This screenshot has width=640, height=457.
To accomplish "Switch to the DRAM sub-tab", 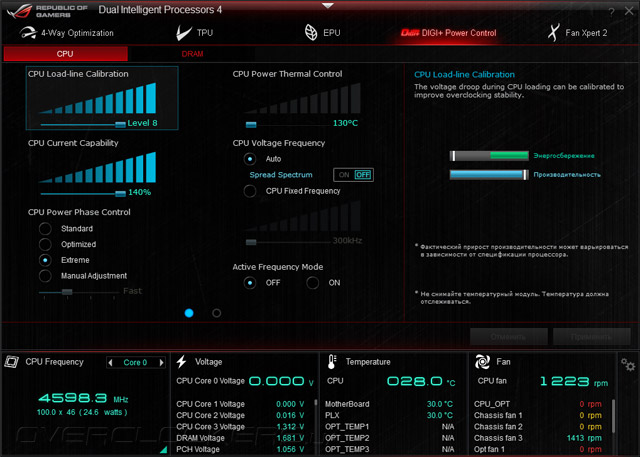I will [192, 54].
